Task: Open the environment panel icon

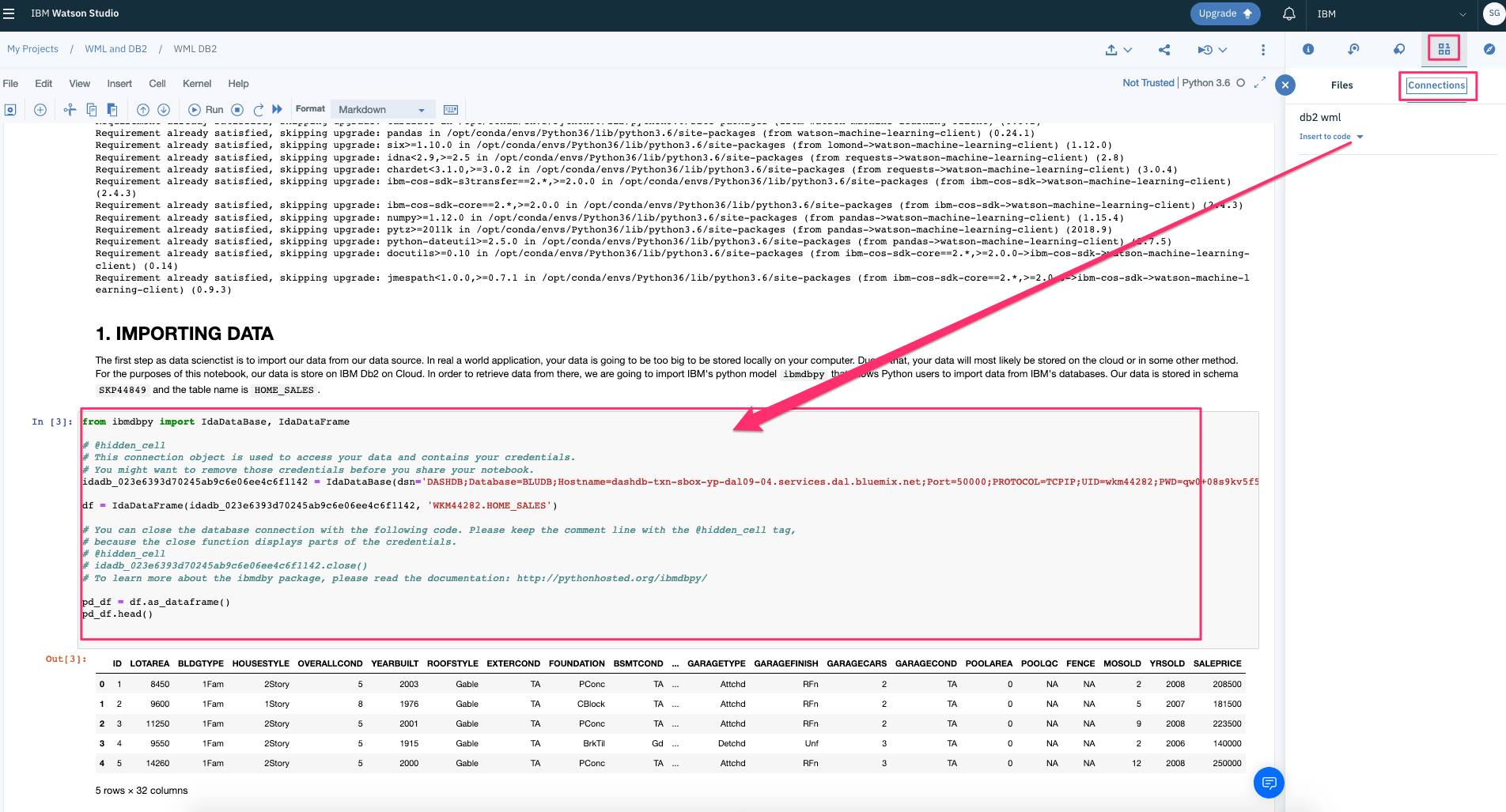Action: 1353,49
